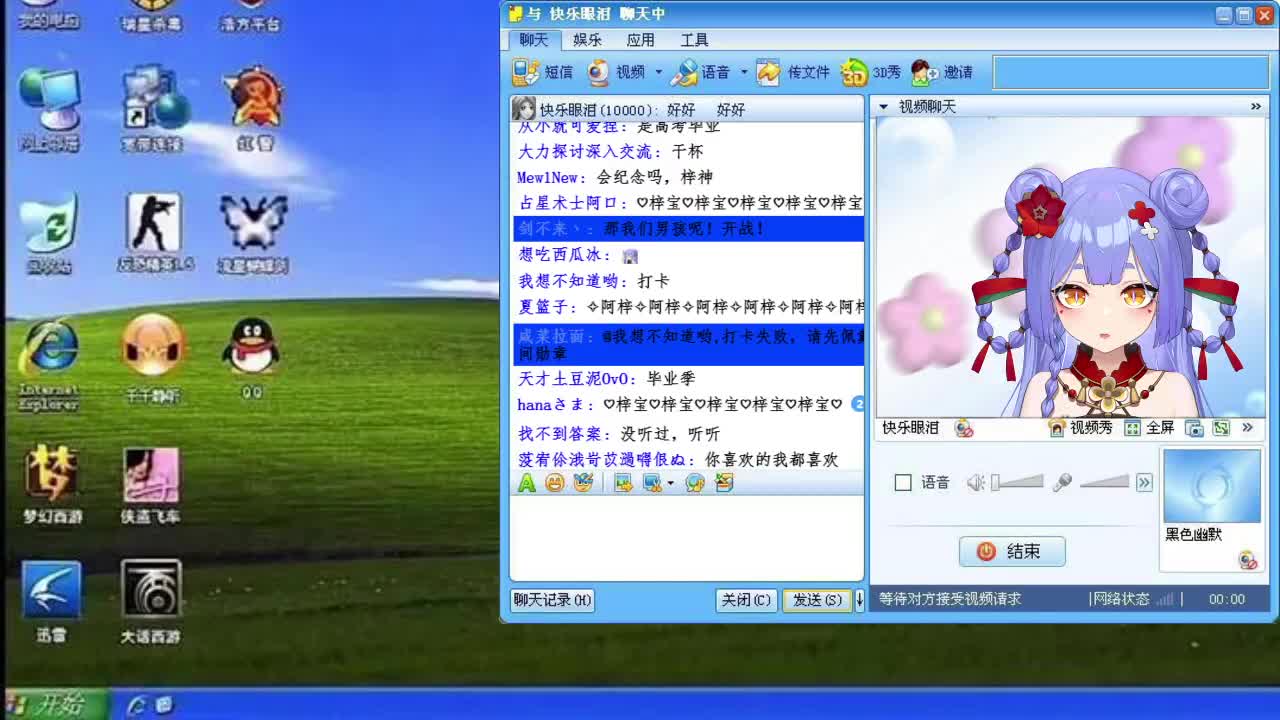Click 传文件 to send a file

(794, 72)
